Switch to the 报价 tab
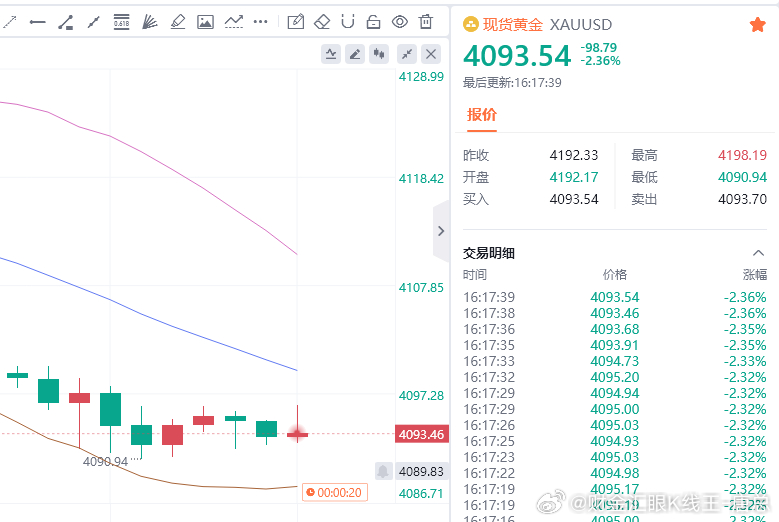Image resolution: width=779 pixels, height=522 pixels. 481,115
